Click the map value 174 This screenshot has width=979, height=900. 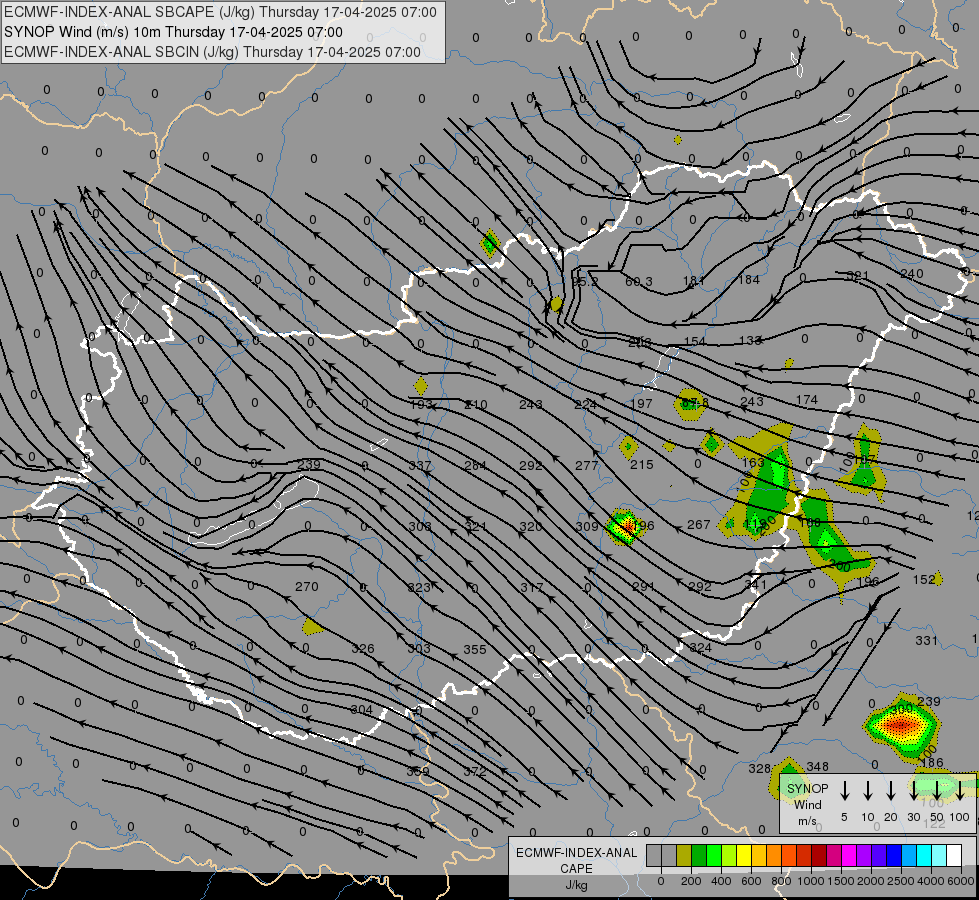coord(807,400)
